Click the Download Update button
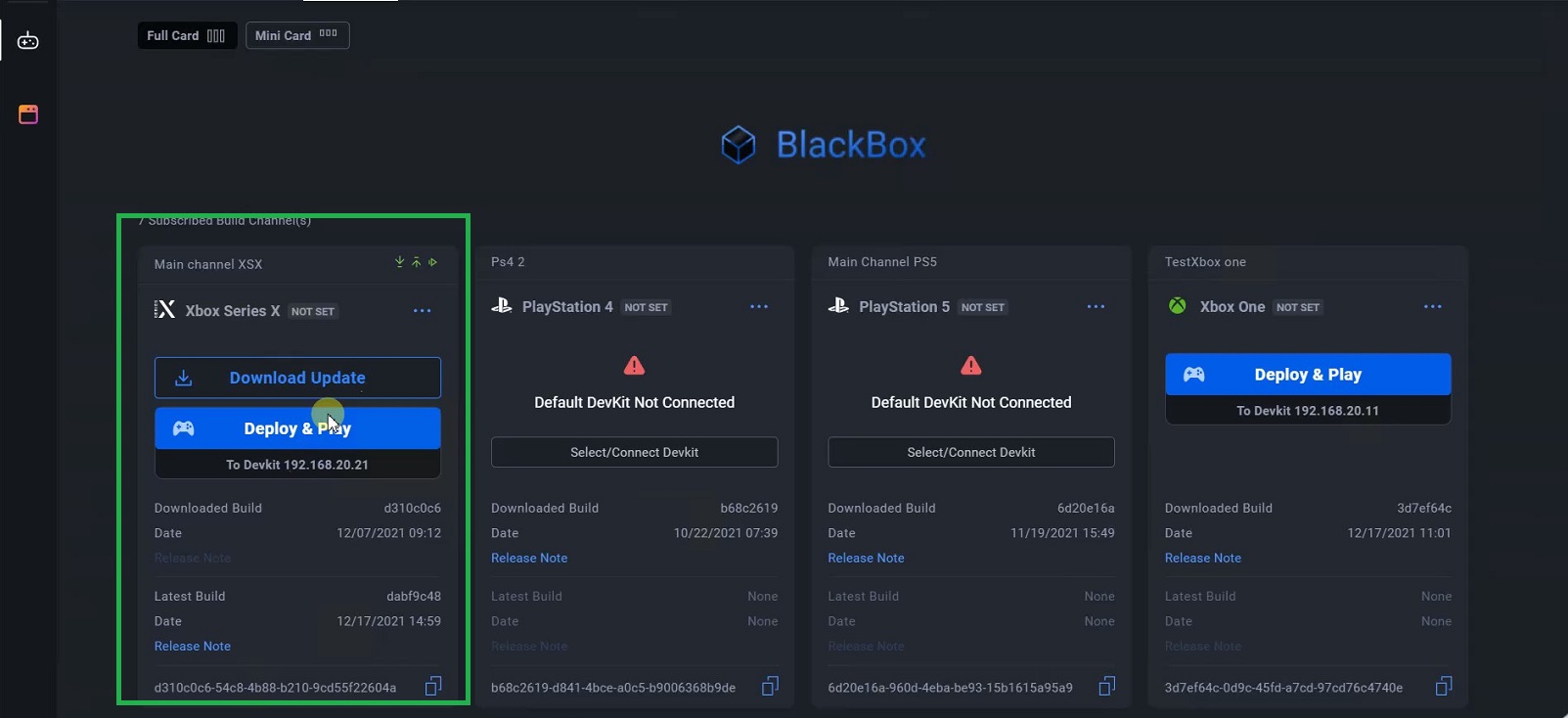This screenshot has width=1568, height=718. click(297, 378)
